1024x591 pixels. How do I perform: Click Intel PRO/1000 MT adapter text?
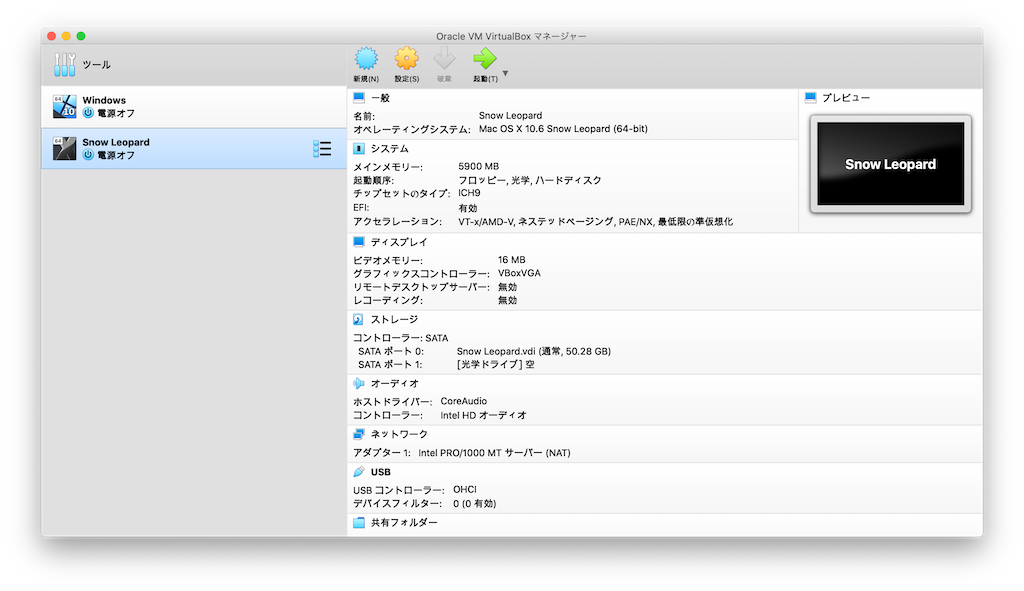(494, 453)
